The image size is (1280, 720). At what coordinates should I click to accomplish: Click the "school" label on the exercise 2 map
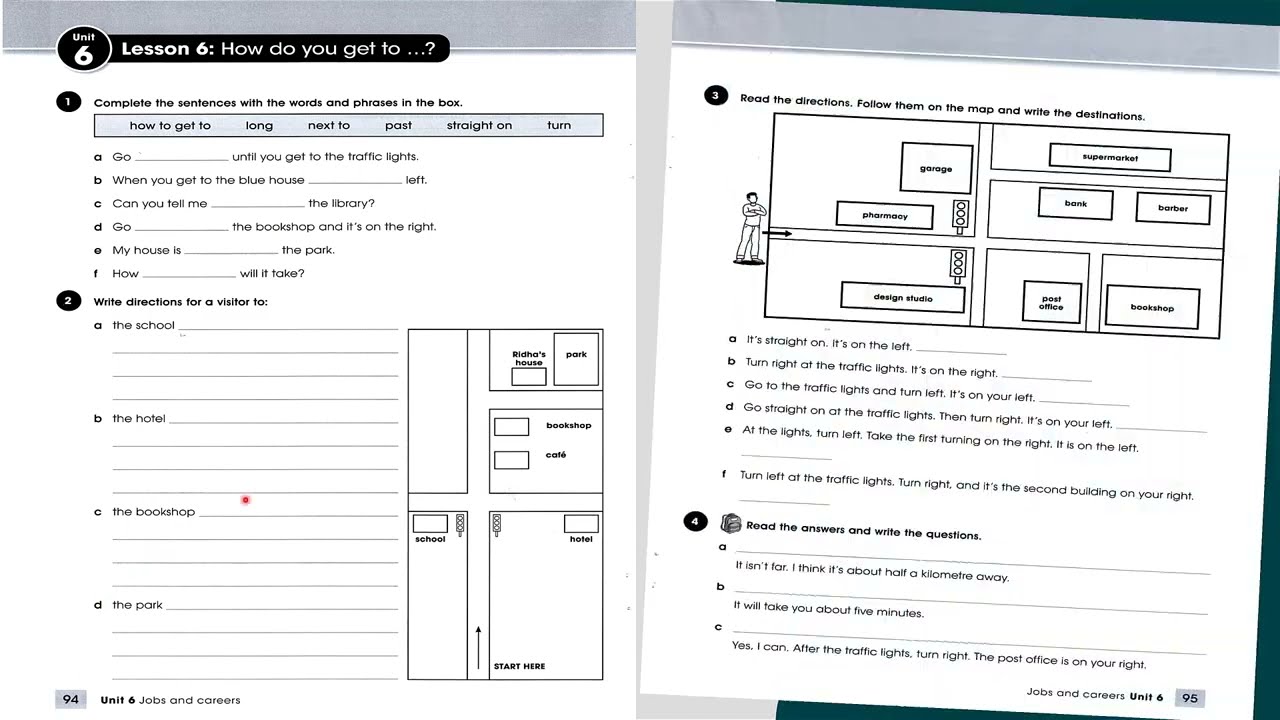430,540
